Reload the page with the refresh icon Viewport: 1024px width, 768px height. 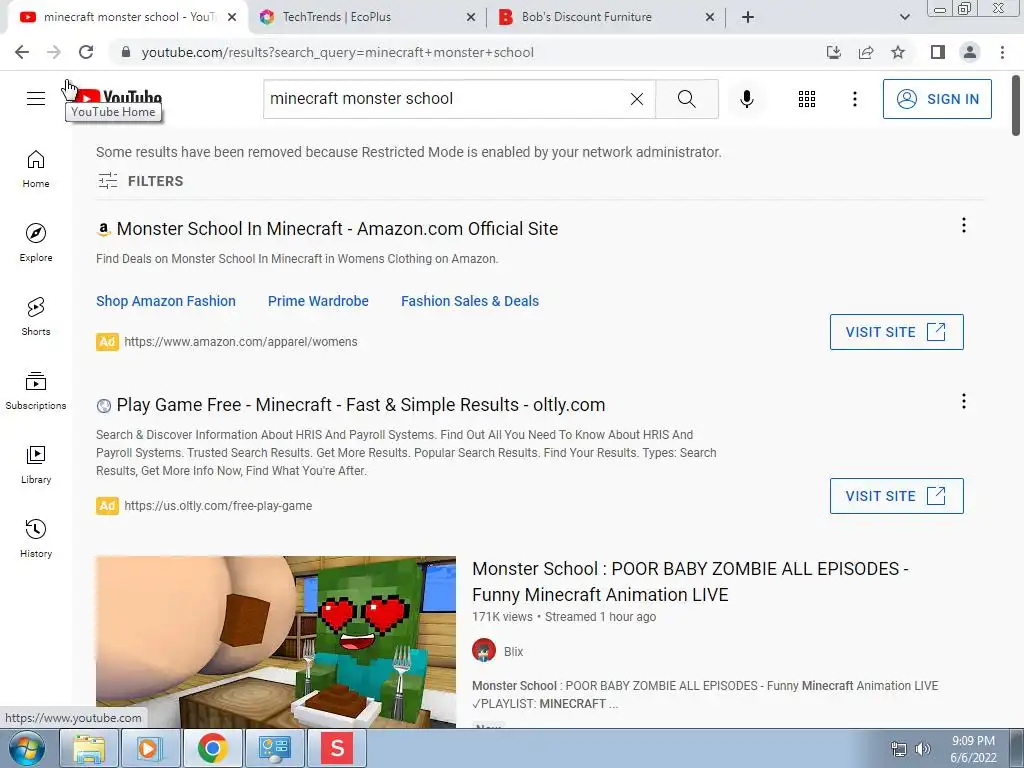86,52
